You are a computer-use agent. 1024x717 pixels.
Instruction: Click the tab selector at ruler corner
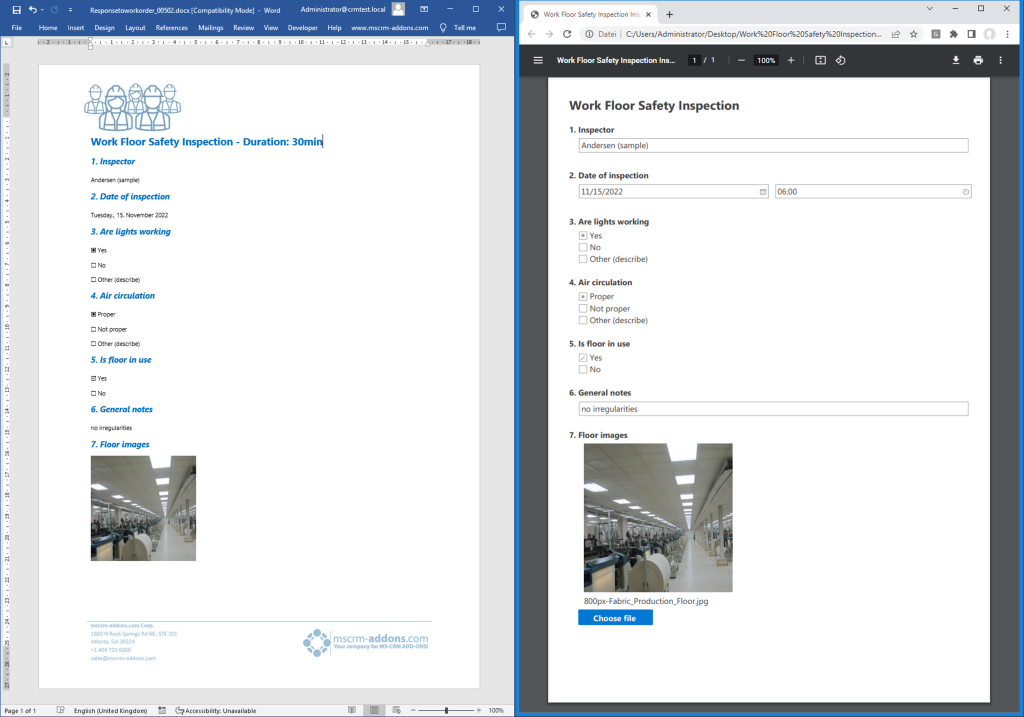click(x=7, y=42)
